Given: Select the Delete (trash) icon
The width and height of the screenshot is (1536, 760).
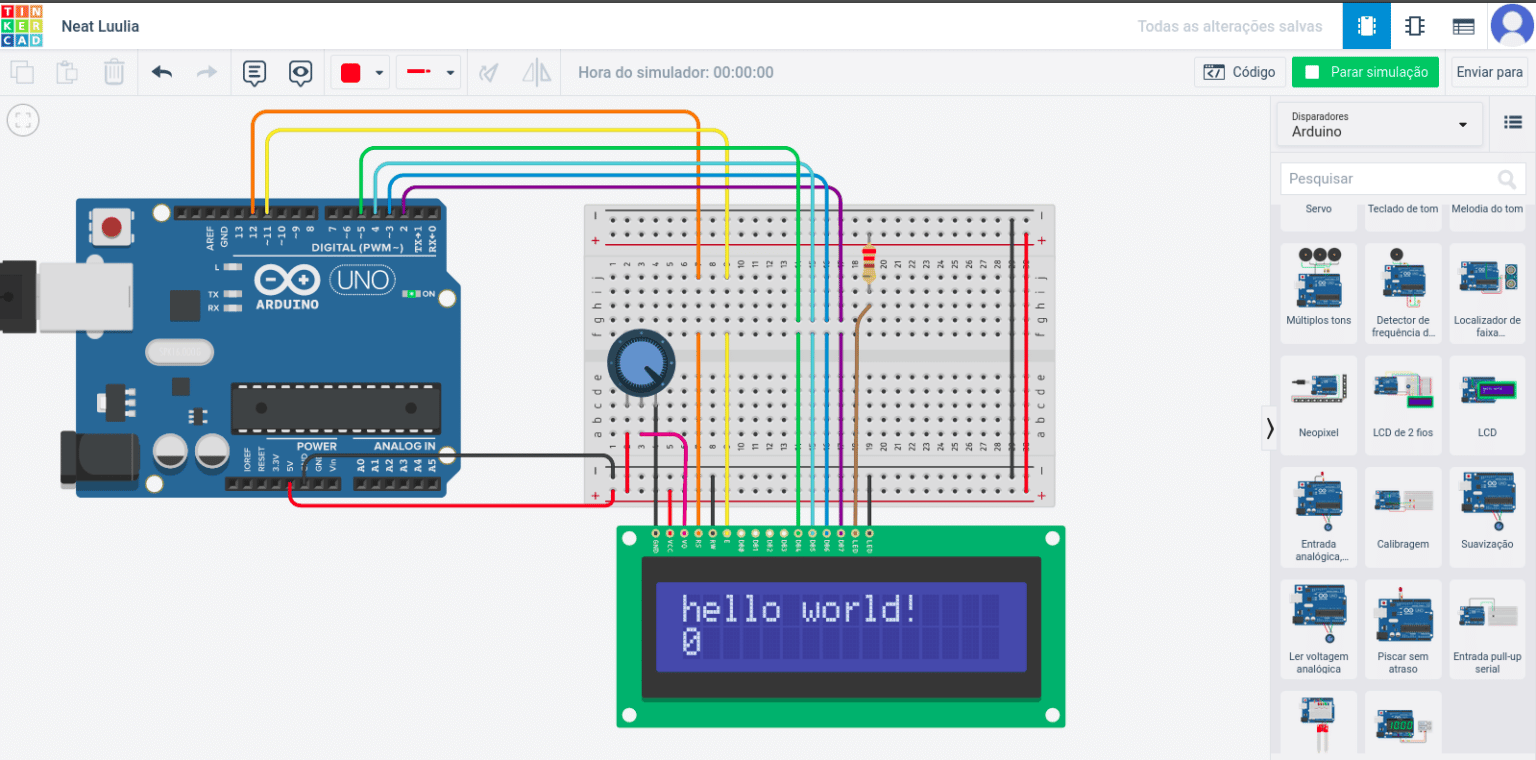Looking at the screenshot, I should click(x=114, y=72).
